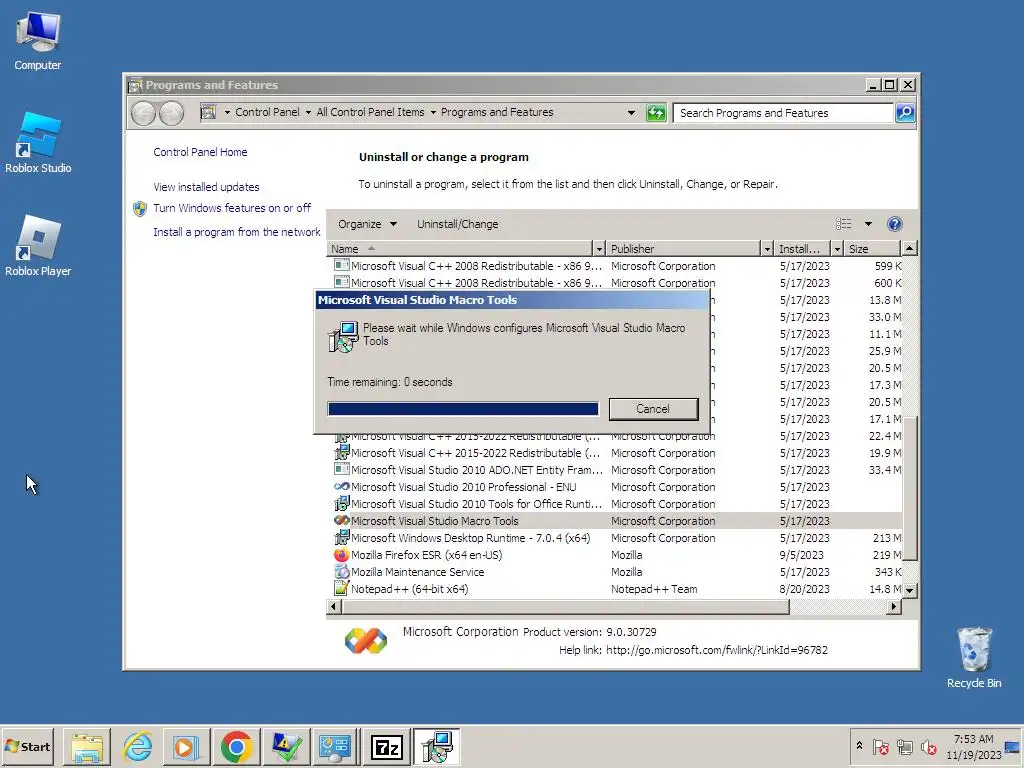Select Visual Studio 2010 Tools for Office row
1024x768 pixels.
tap(614, 504)
